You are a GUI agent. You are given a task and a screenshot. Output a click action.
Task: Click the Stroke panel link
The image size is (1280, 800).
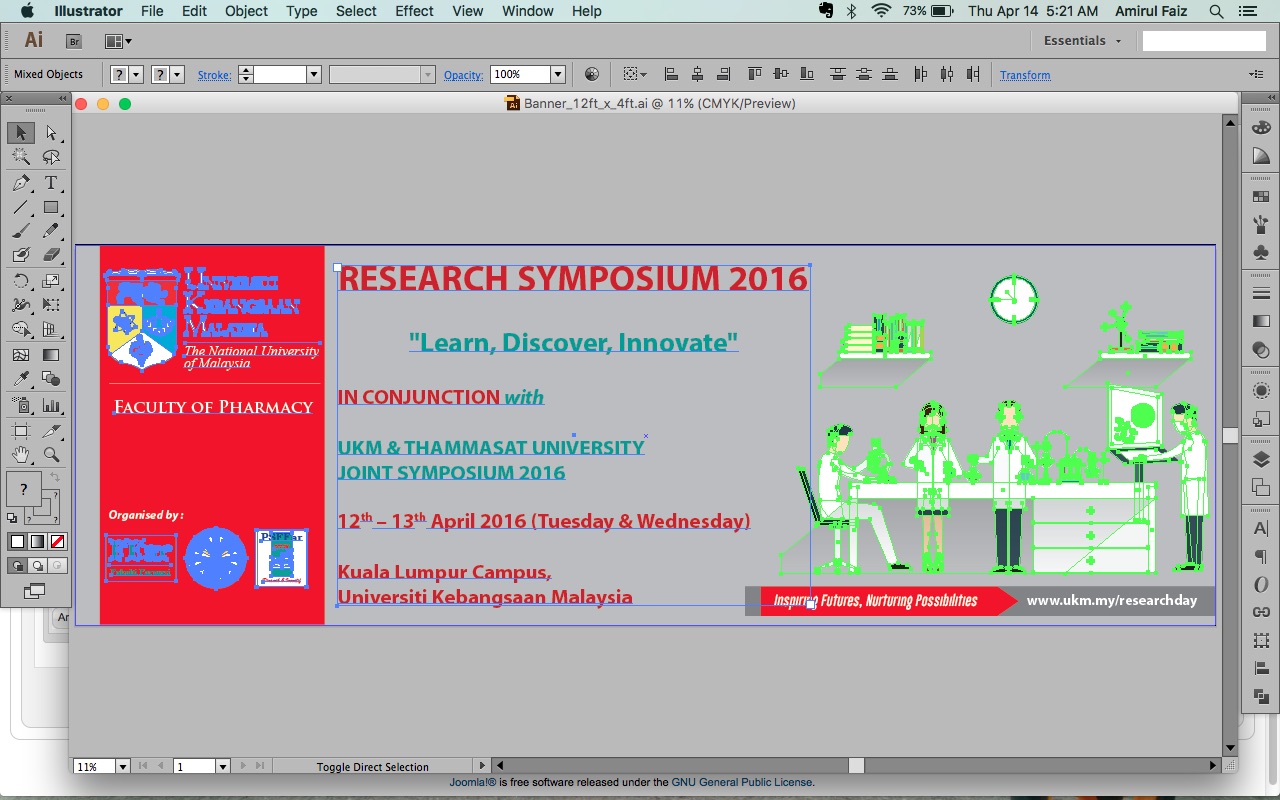click(x=214, y=75)
